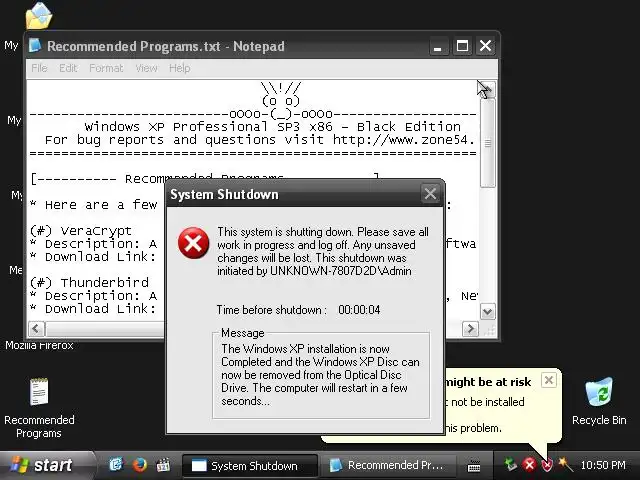Click the red error icon in System Shutdown
The height and width of the screenshot is (480, 640).
point(193,243)
